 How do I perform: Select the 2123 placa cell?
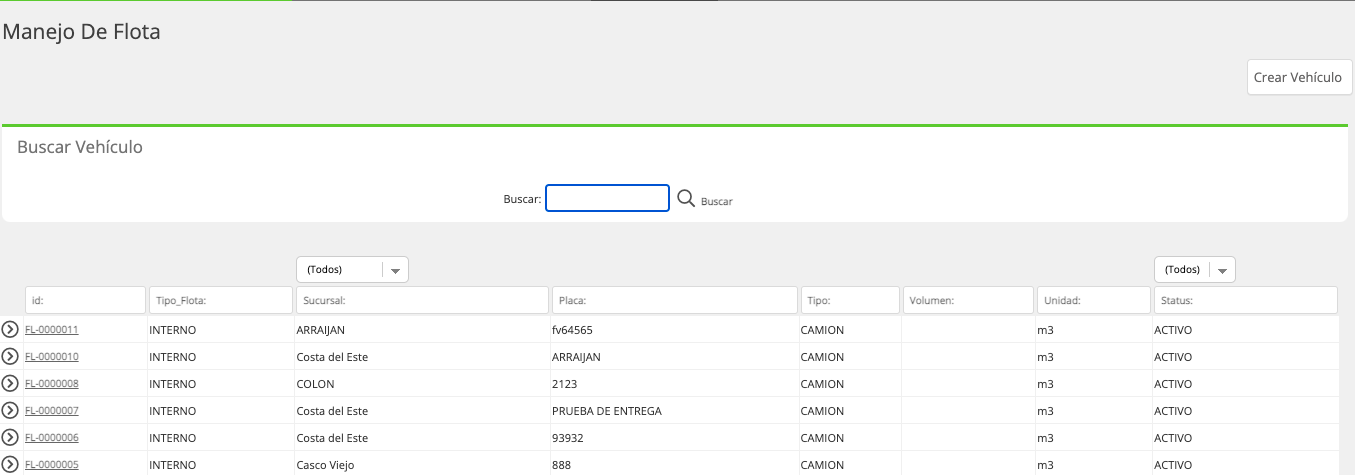point(565,383)
